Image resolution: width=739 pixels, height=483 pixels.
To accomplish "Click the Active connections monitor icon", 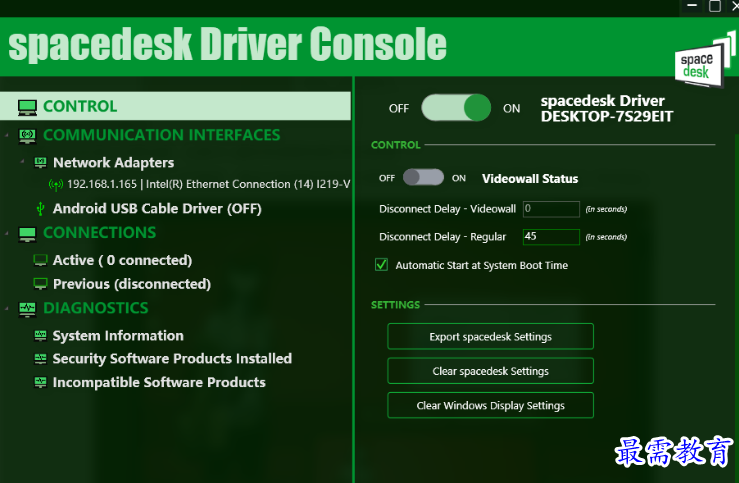I will (x=41, y=260).
